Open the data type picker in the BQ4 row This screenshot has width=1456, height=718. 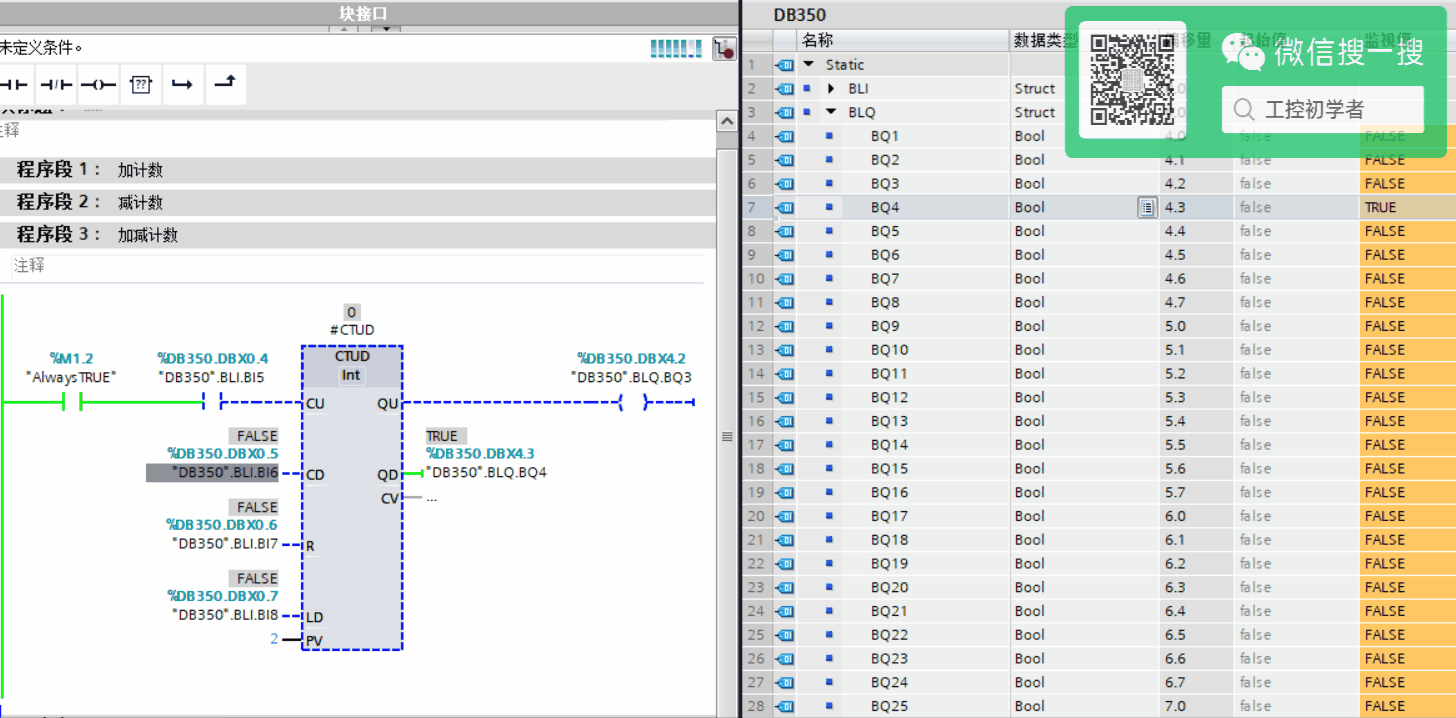coord(1147,207)
